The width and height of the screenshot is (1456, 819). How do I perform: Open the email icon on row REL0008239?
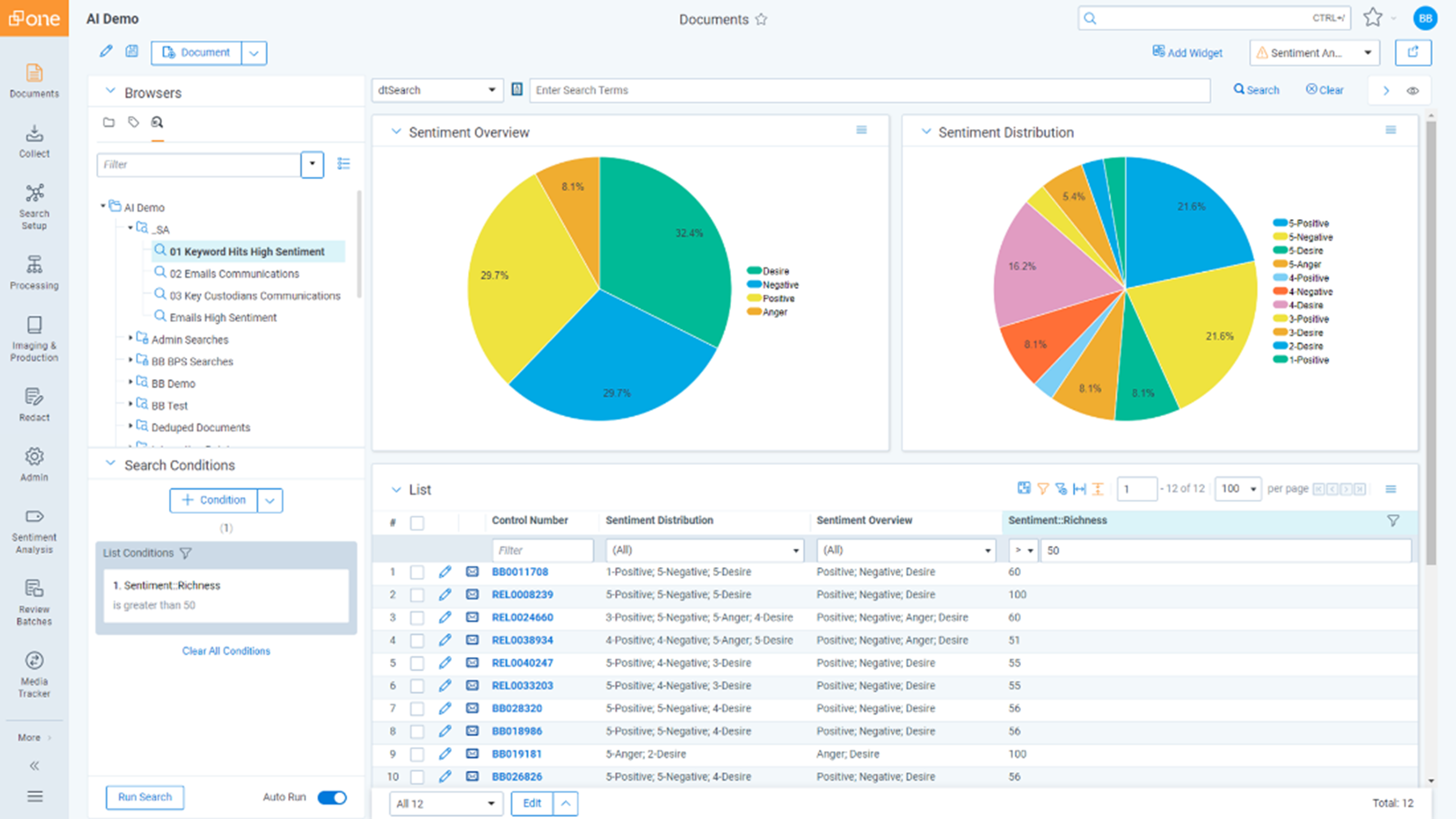pyautogui.click(x=472, y=594)
